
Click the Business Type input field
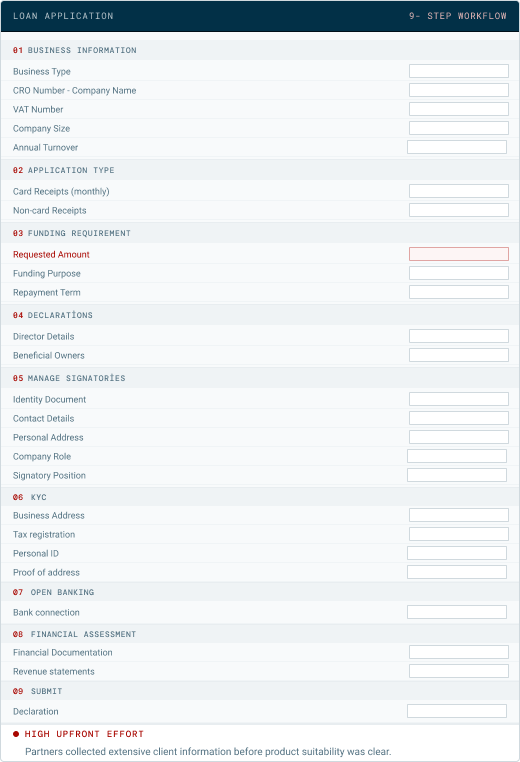[459, 71]
